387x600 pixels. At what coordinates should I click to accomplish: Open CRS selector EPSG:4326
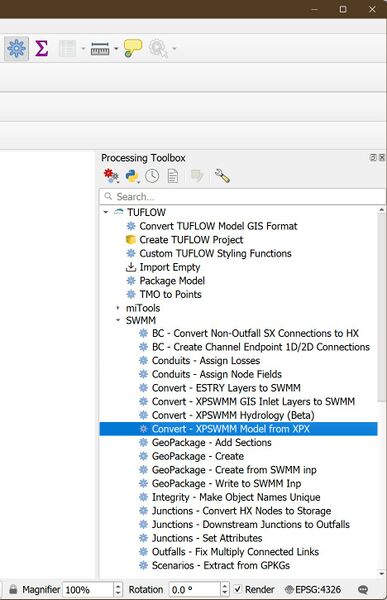(313, 589)
